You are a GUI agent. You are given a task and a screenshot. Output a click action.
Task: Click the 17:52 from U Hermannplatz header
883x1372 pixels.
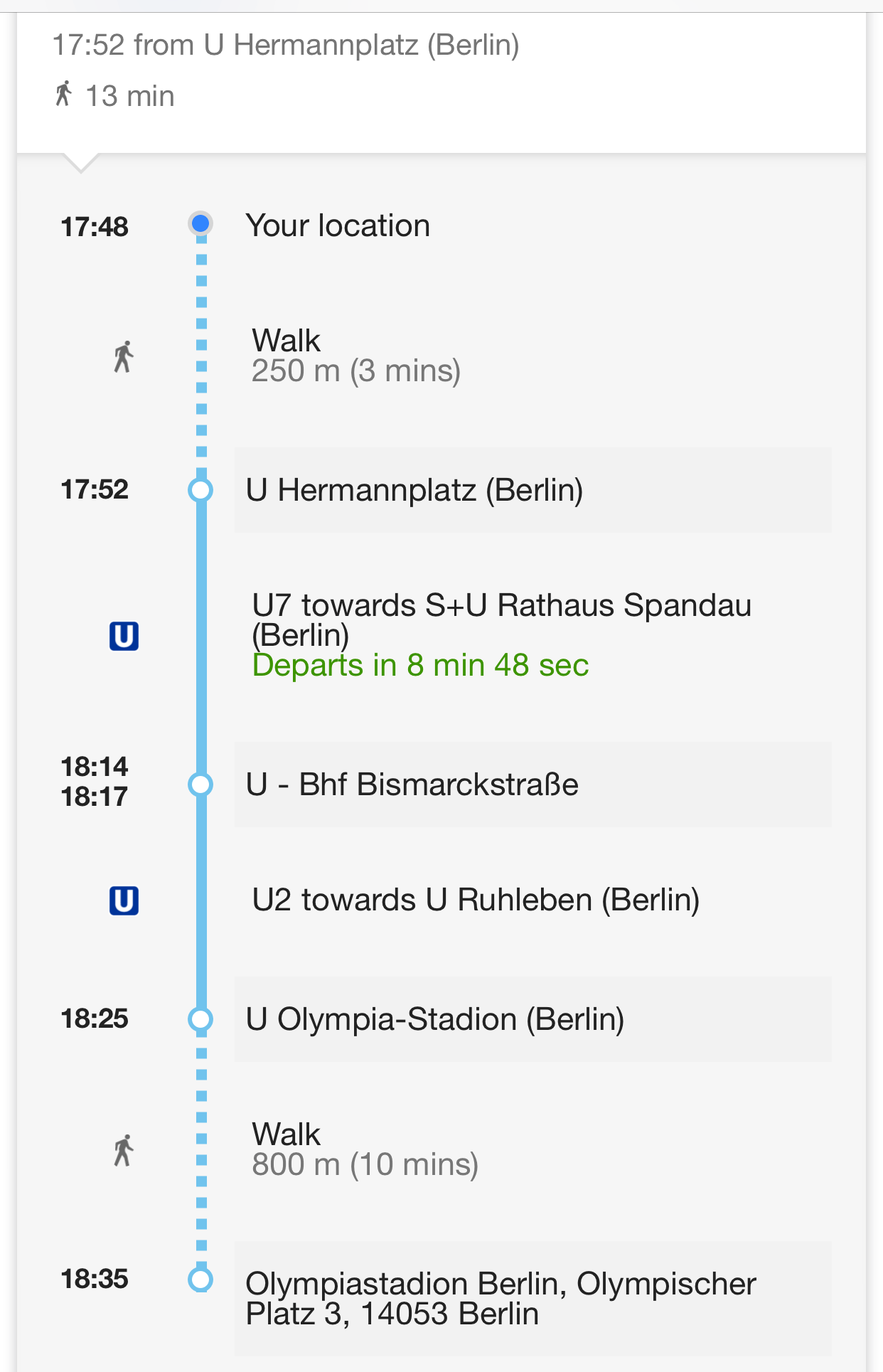coord(286,46)
